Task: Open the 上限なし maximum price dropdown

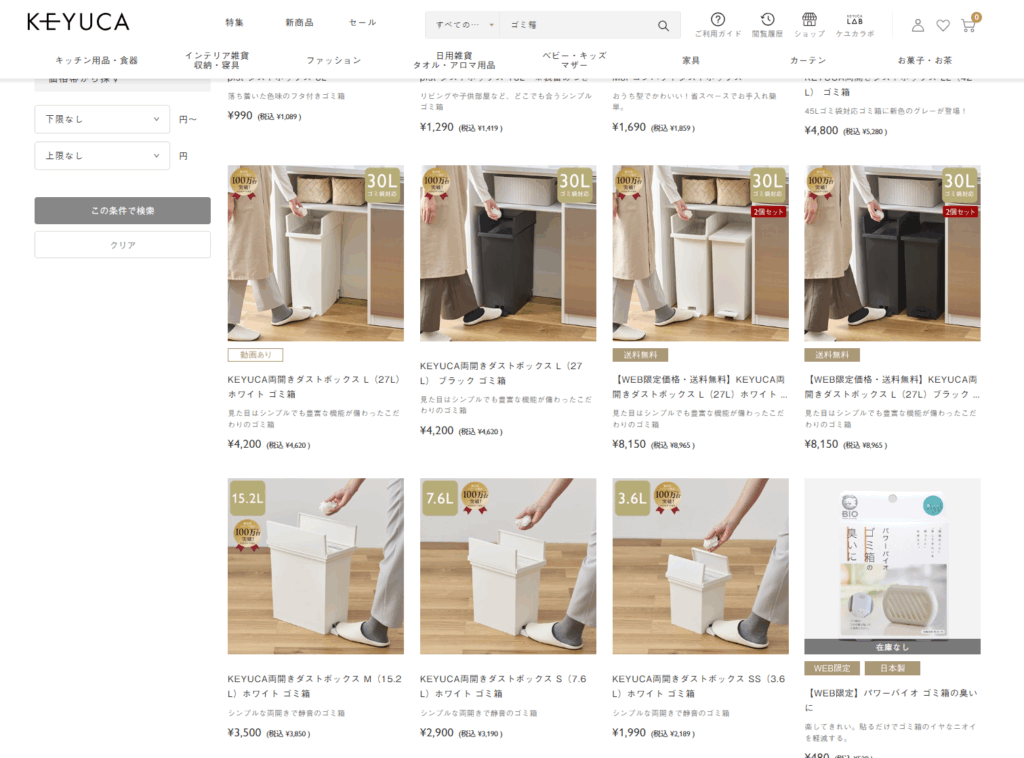Action: coord(101,155)
